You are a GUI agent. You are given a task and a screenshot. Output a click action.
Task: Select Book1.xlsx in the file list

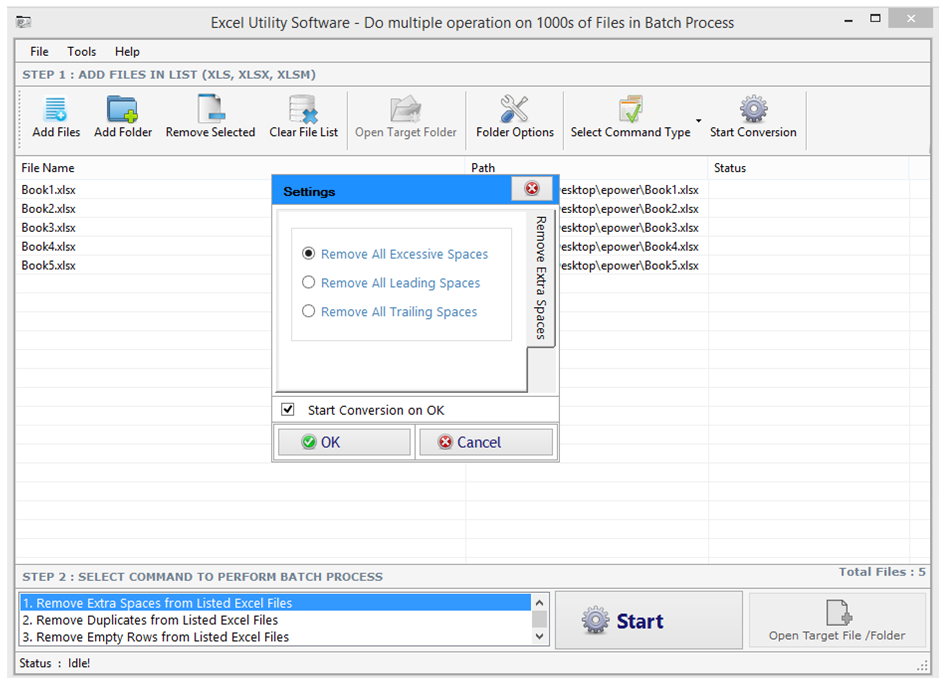click(x=48, y=189)
